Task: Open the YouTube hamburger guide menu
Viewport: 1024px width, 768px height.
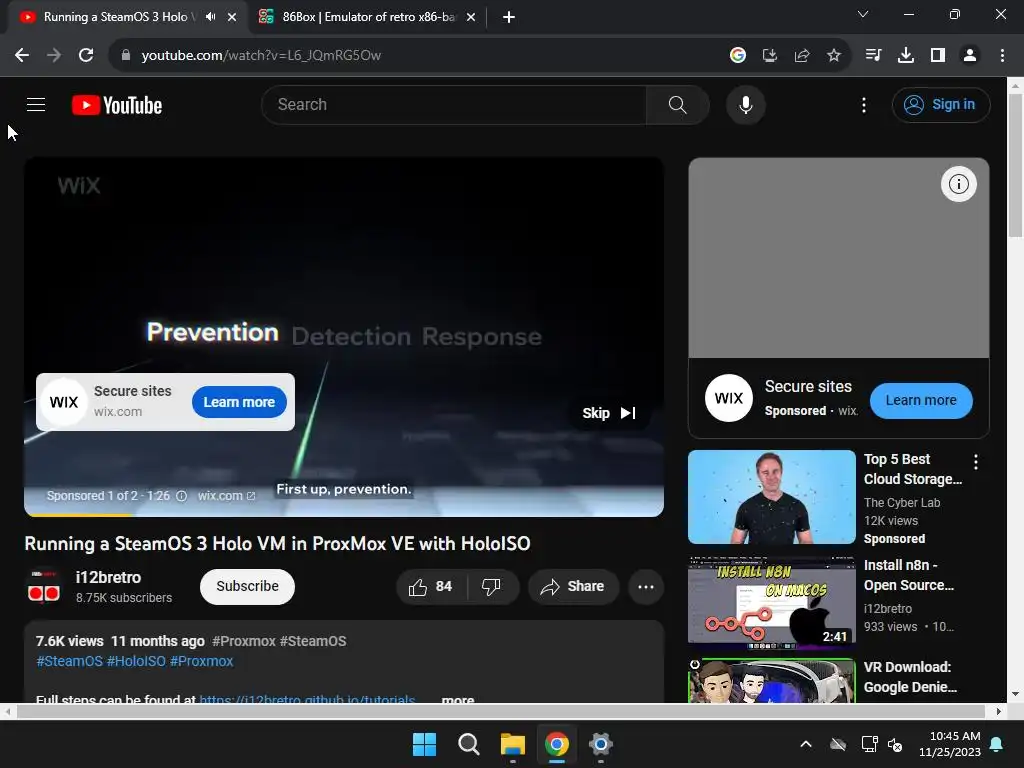Action: (x=36, y=104)
